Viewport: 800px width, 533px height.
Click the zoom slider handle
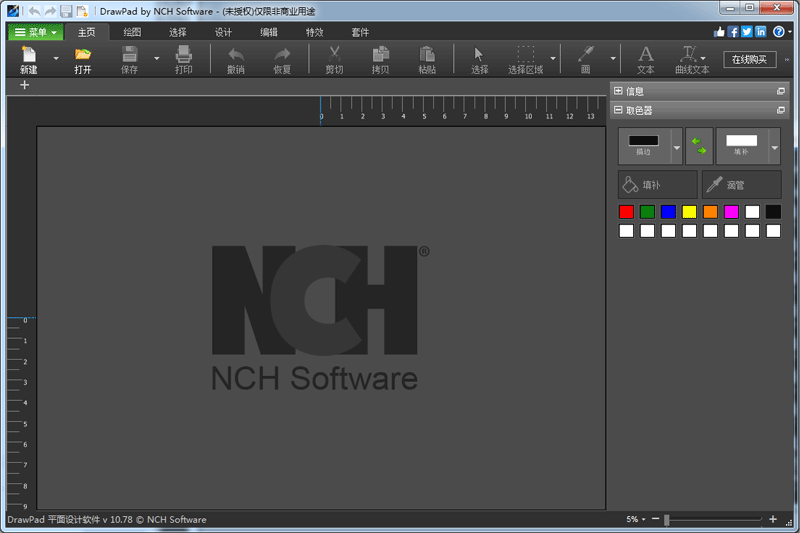666,519
